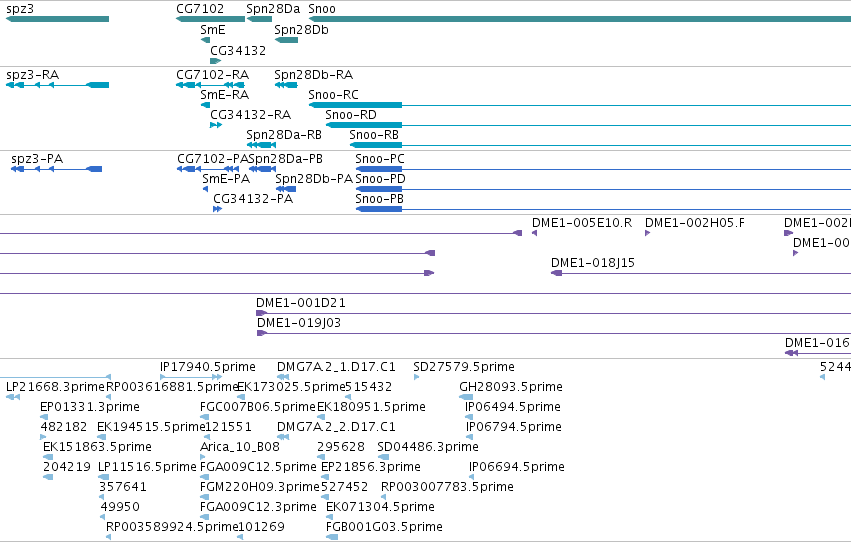Click the CG7102-PA protein label
Viewport: 851px width, 542px height.
(x=213, y=159)
